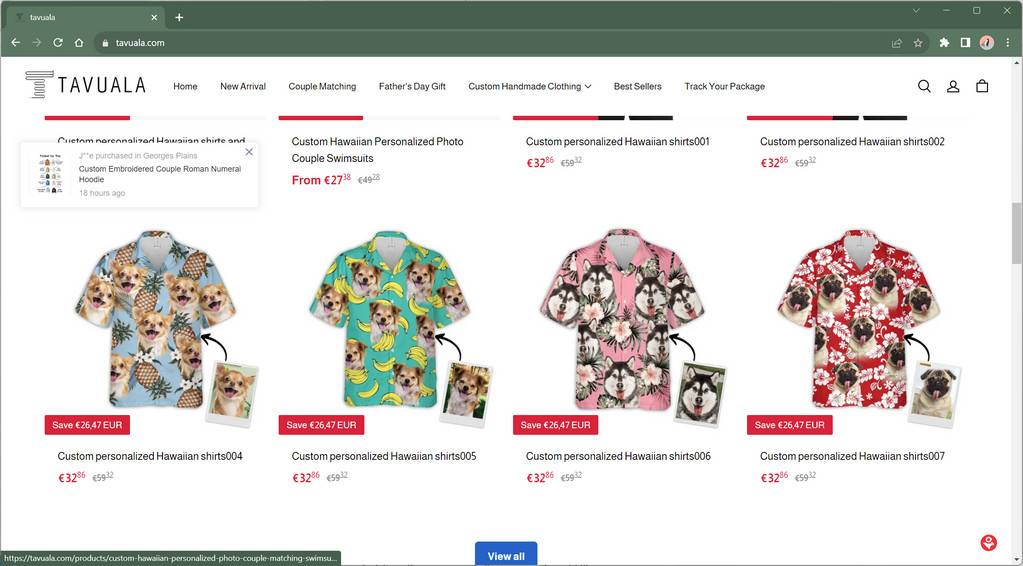The height and width of the screenshot is (566, 1023).
Task: Open Couple Matching menu item
Action: click(x=322, y=86)
